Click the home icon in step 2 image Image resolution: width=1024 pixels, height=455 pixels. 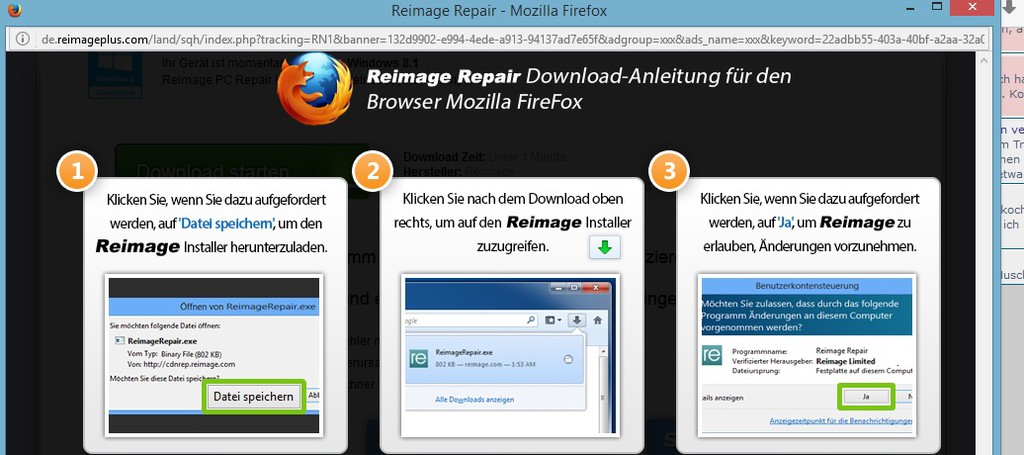[597, 321]
